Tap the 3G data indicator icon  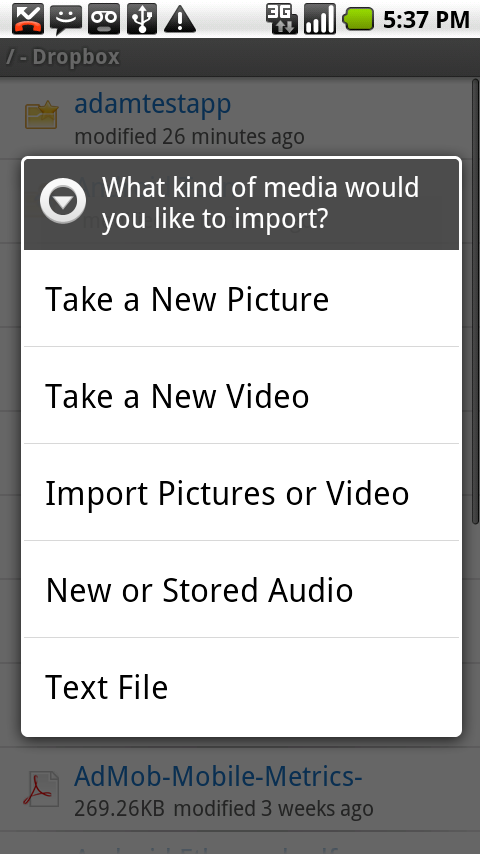[x=282, y=19]
